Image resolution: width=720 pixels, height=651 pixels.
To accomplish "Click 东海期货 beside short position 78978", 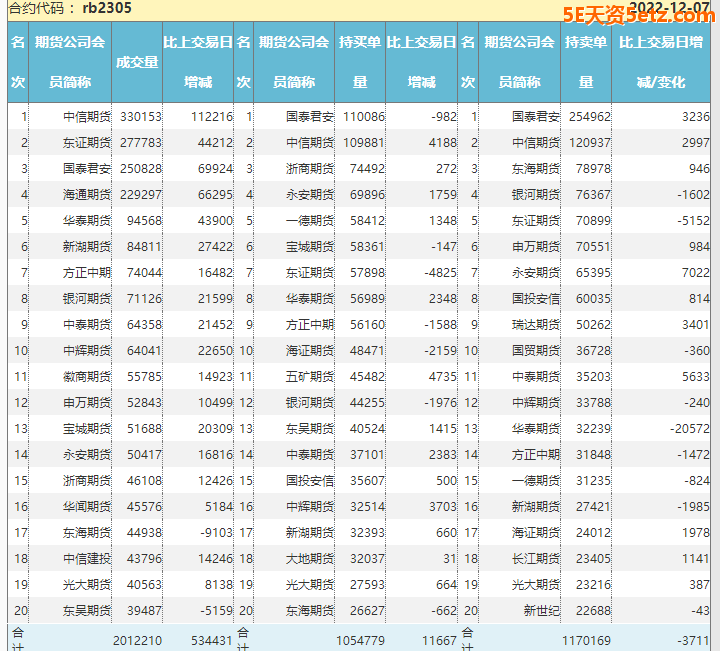I will coord(536,168).
